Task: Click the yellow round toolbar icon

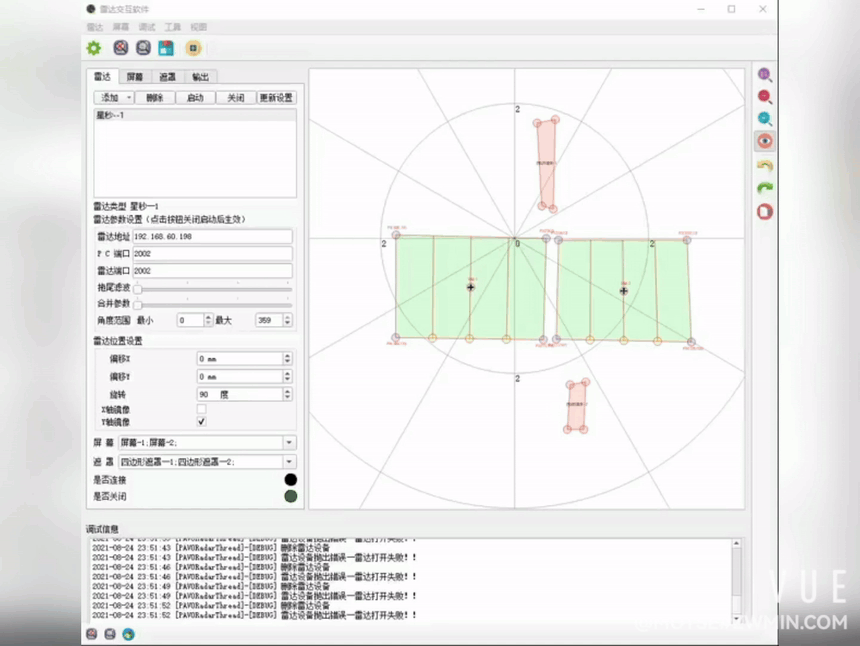Action: (x=193, y=48)
